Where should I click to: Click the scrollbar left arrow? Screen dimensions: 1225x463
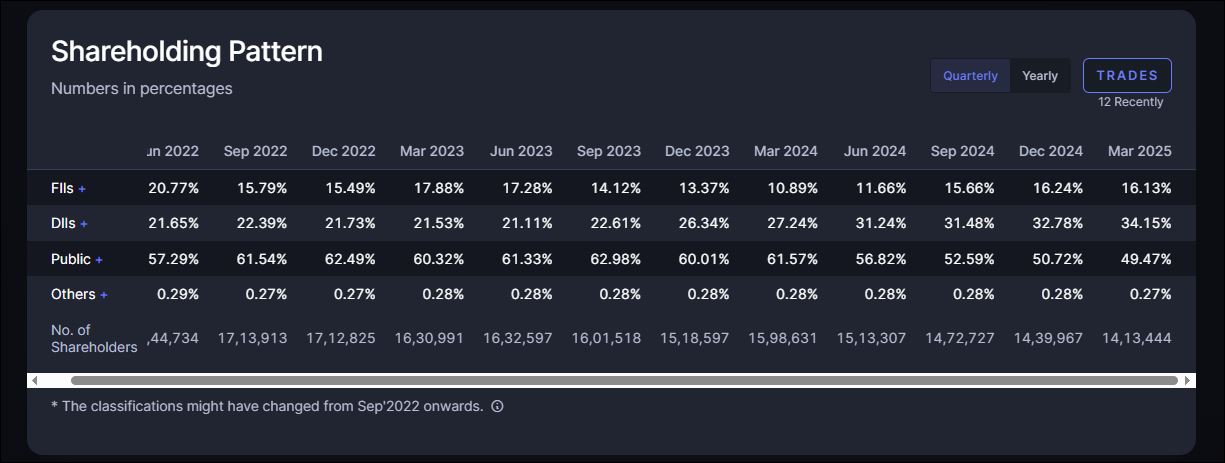(x=35, y=381)
